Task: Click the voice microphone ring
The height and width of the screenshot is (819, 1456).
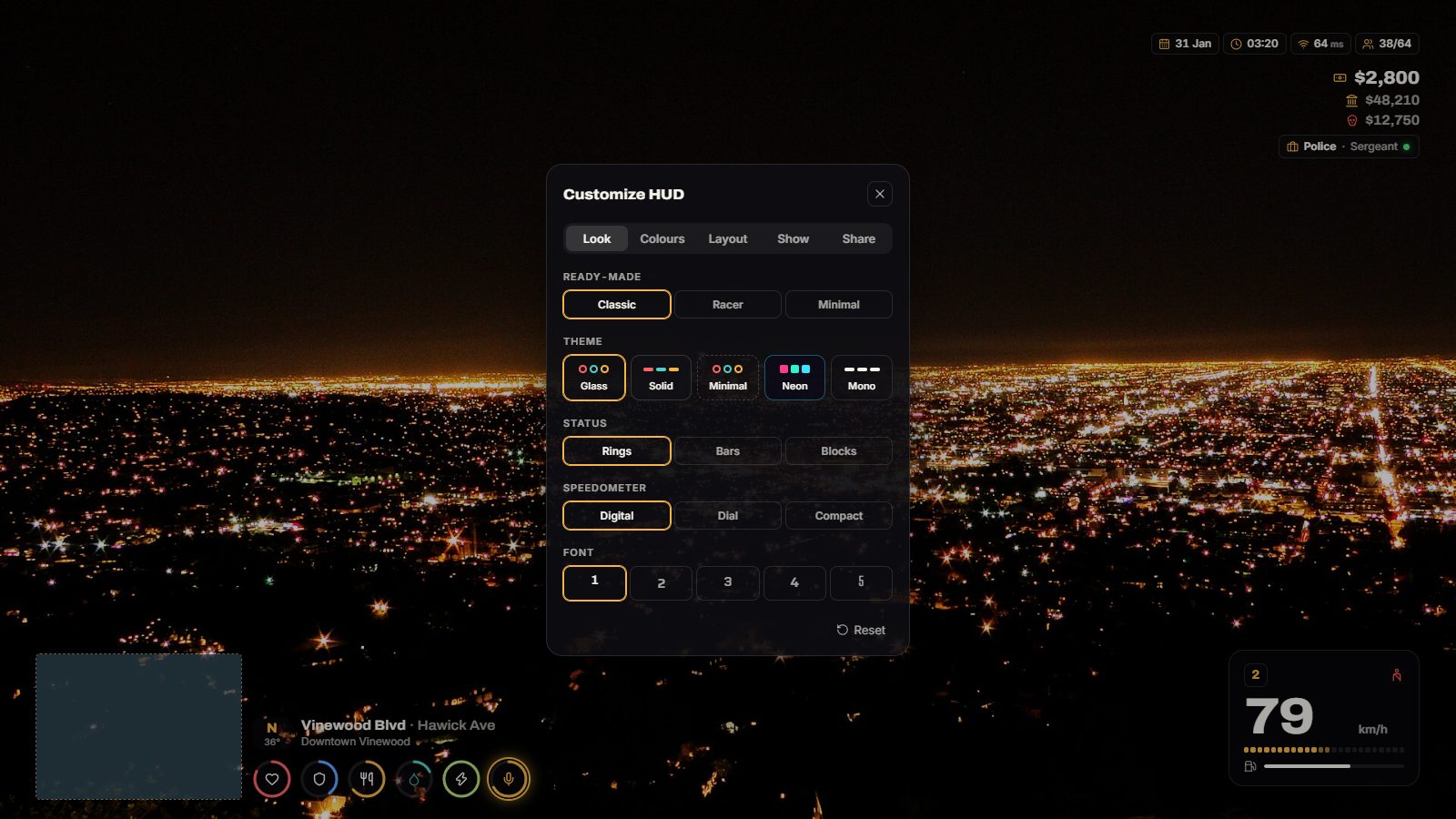Action: [509, 779]
